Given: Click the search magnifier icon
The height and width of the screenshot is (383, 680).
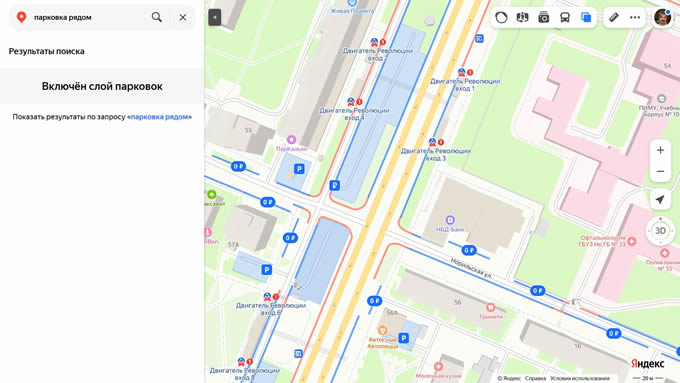Looking at the screenshot, I should pyautogui.click(x=157, y=17).
